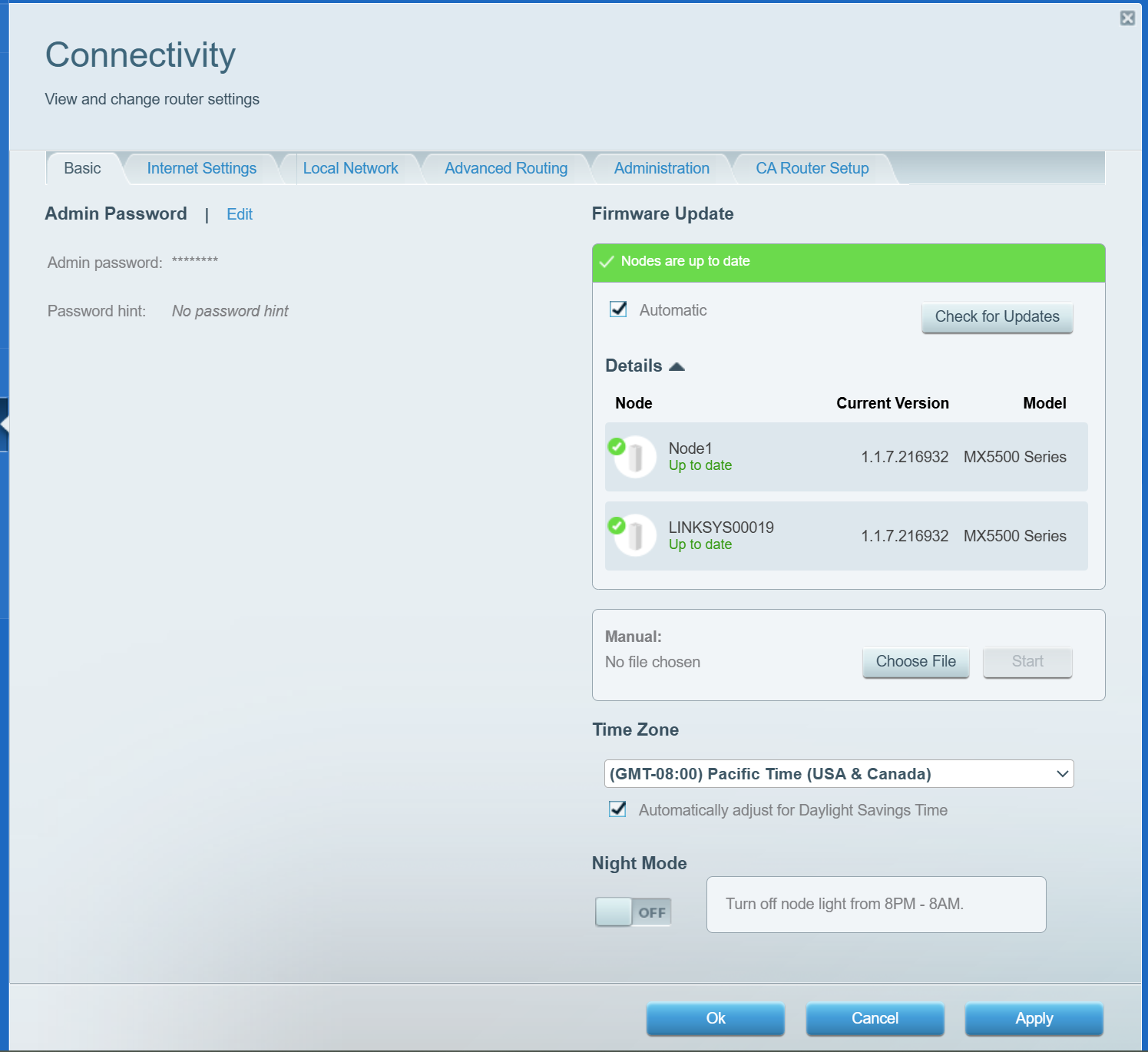Click 'Up to date' status under LINKSYS00019
The height and width of the screenshot is (1052, 1148).
coord(700,544)
